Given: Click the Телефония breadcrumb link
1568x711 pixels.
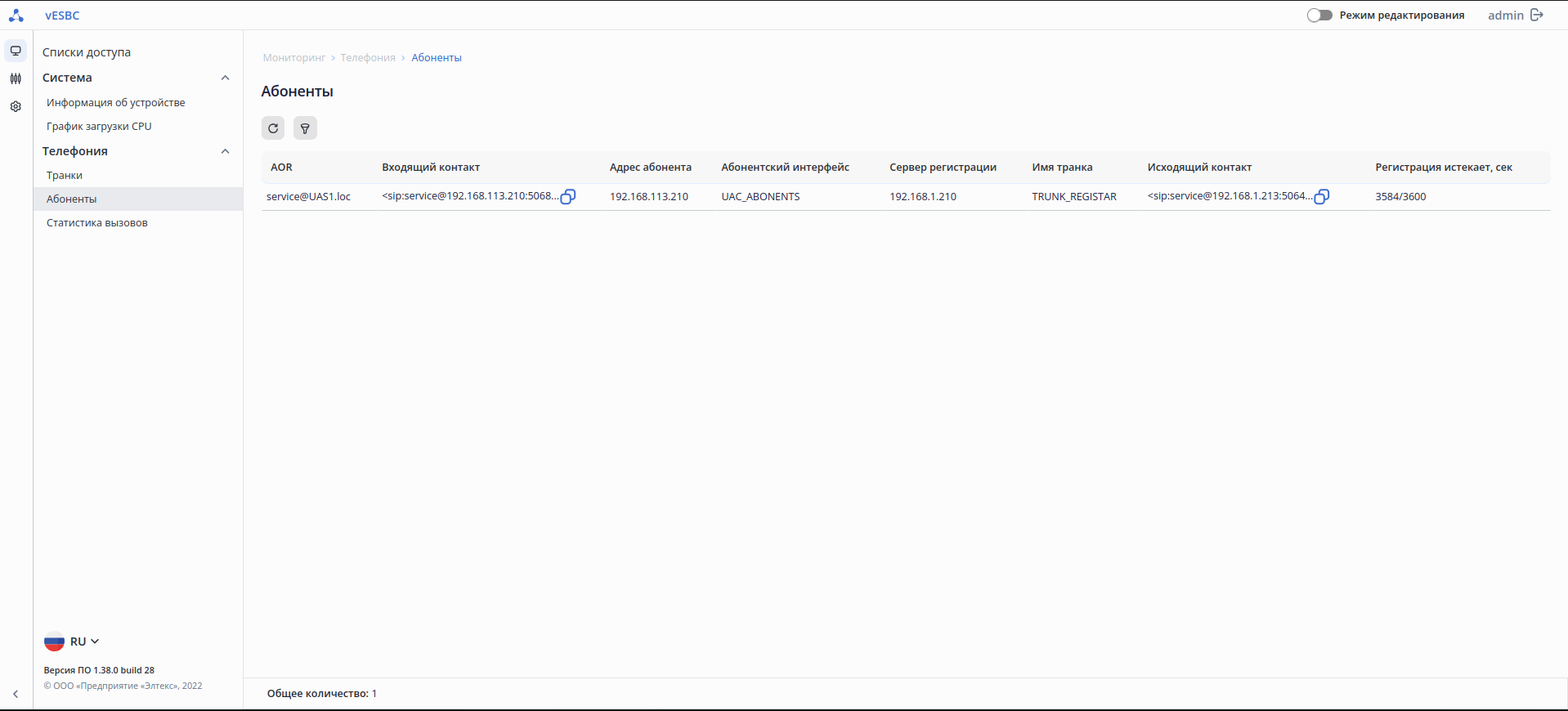Looking at the screenshot, I should [368, 58].
